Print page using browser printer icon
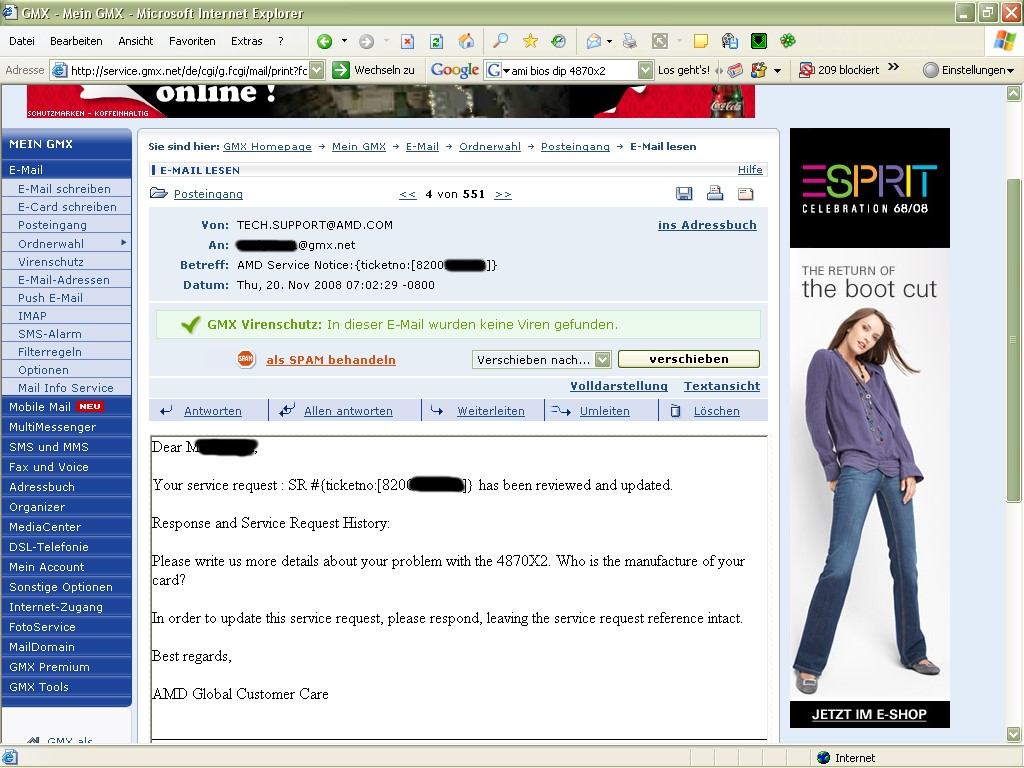This screenshot has width=1024, height=768. coord(630,41)
